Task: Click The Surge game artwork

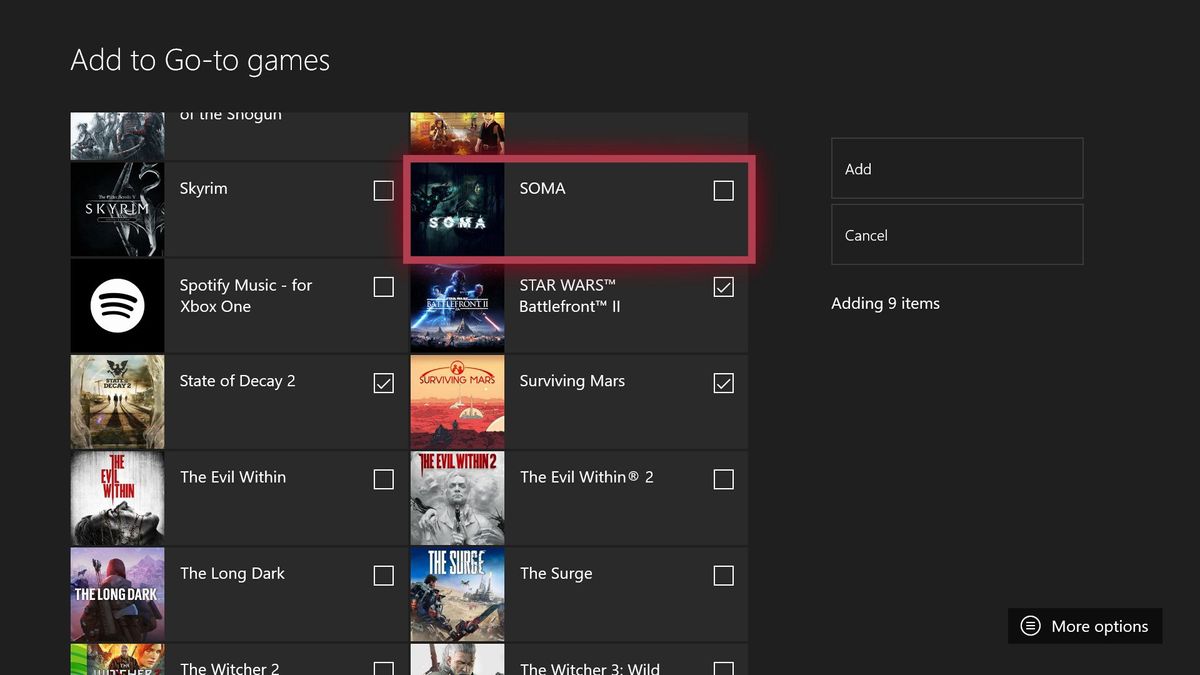Action: [457, 593]
